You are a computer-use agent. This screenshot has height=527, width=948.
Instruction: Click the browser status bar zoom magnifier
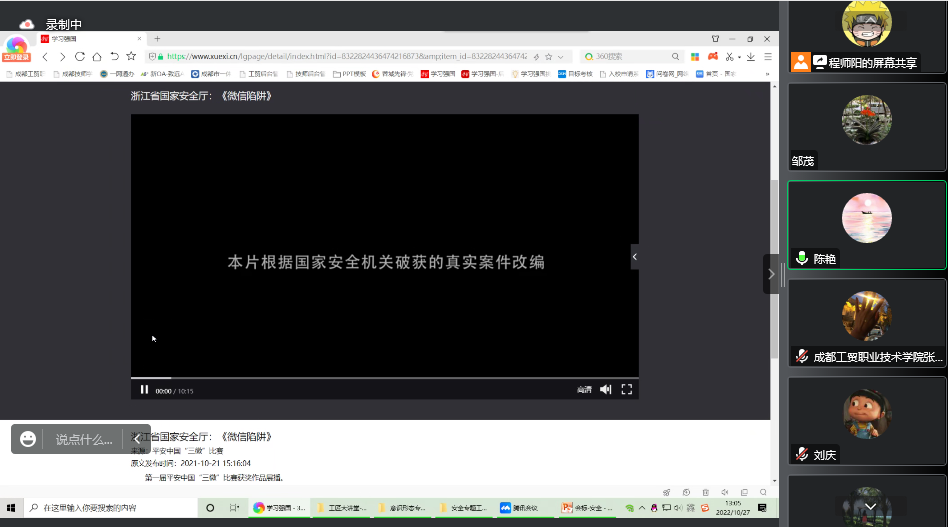tap(763, 492)
